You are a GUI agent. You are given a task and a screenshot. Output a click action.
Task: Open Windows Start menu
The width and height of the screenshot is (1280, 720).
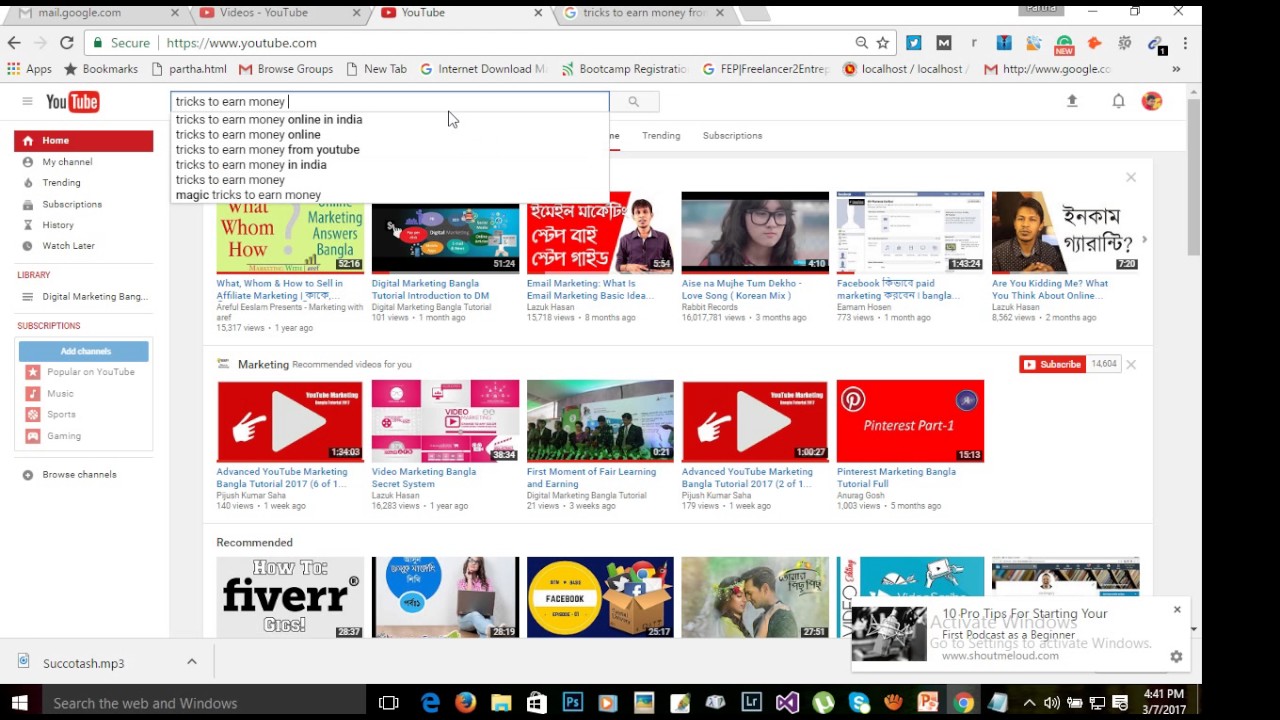pyautogui.click(x=19, y=703)
